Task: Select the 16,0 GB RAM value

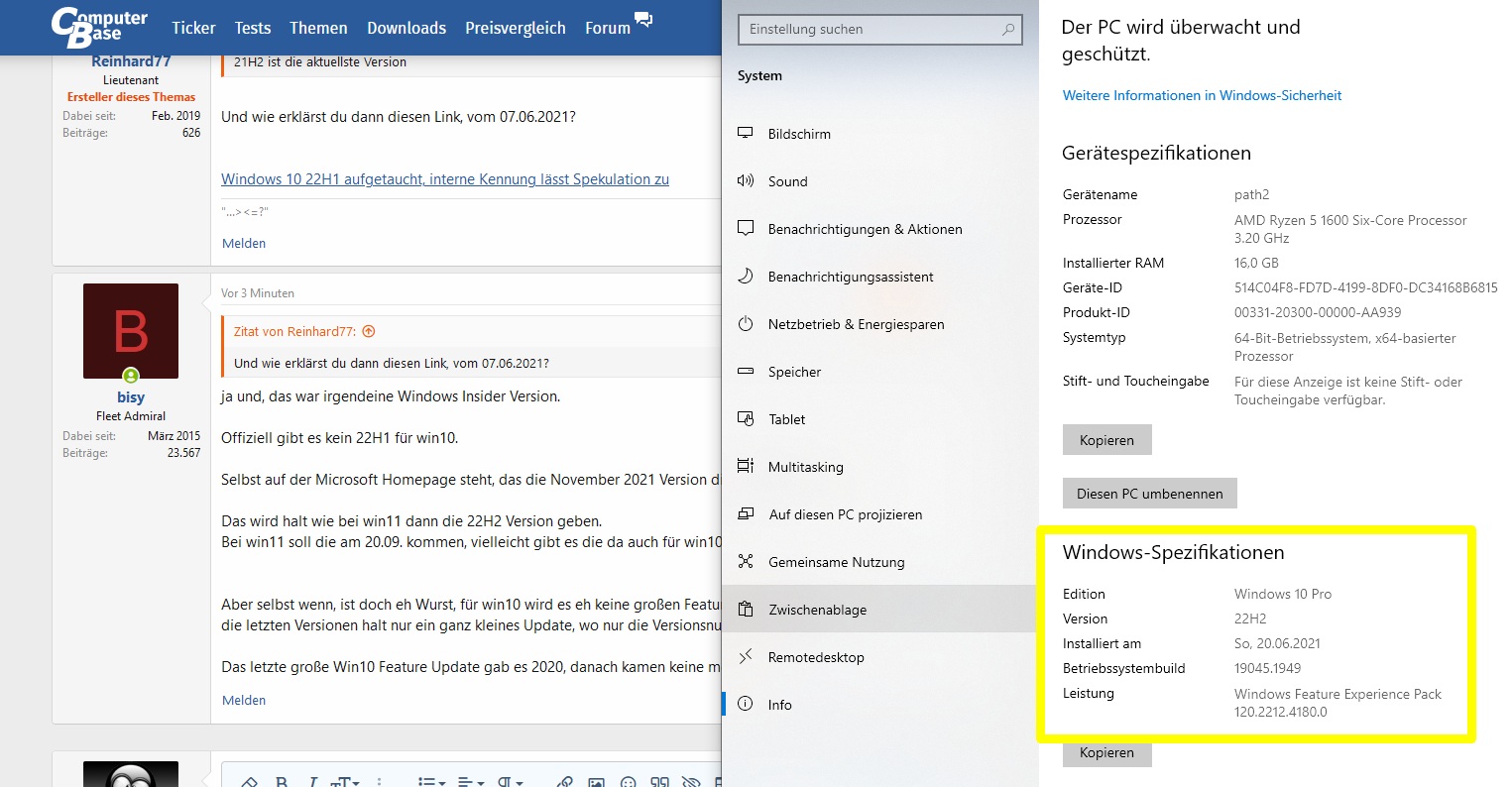Action: [x=1256, y=263]
